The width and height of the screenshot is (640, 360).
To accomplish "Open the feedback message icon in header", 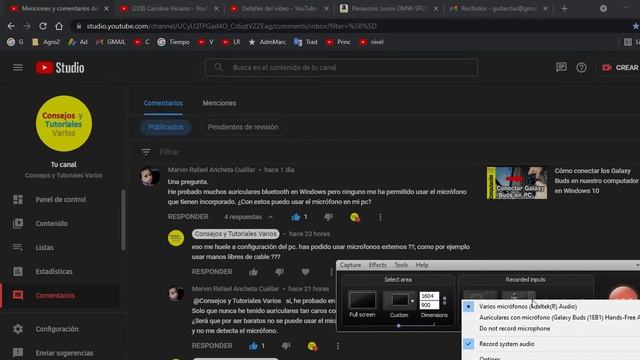I will [561, 67].
